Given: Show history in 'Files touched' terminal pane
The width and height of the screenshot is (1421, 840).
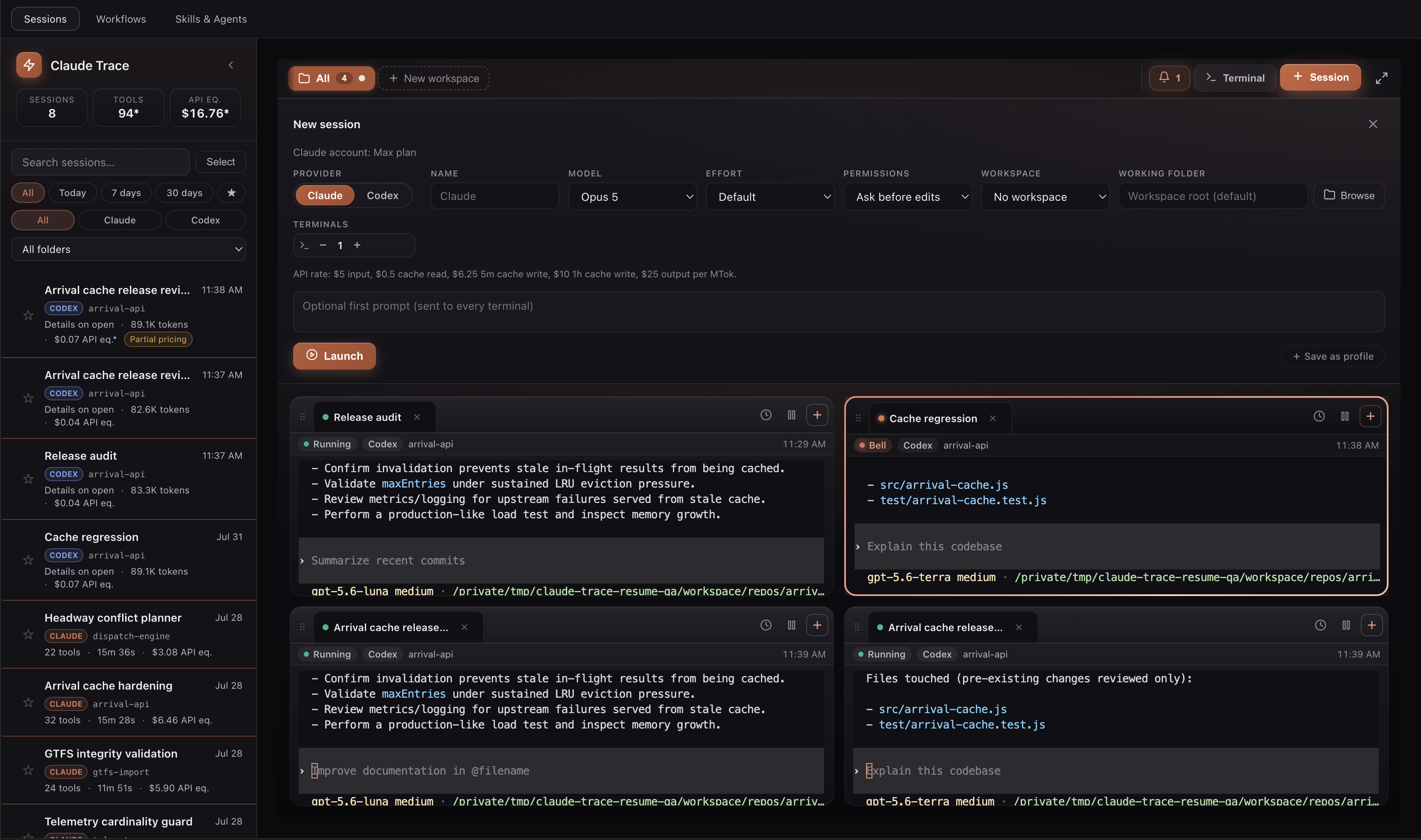Looking at the screenshot, I should click(x=1320, y=625).
